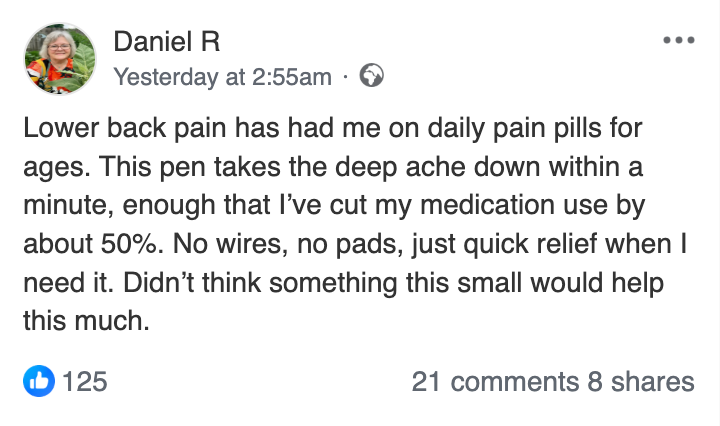The width and height of the screenshot is (720, 426).
Task: Expand post actions with the ellipsis icon
Action: click(678, 41)
